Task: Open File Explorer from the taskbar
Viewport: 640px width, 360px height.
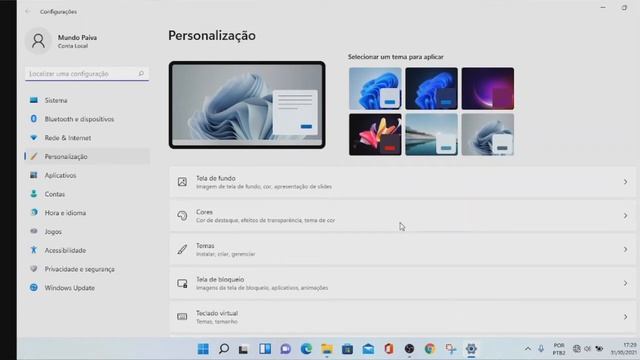Action: coord(327,349)
